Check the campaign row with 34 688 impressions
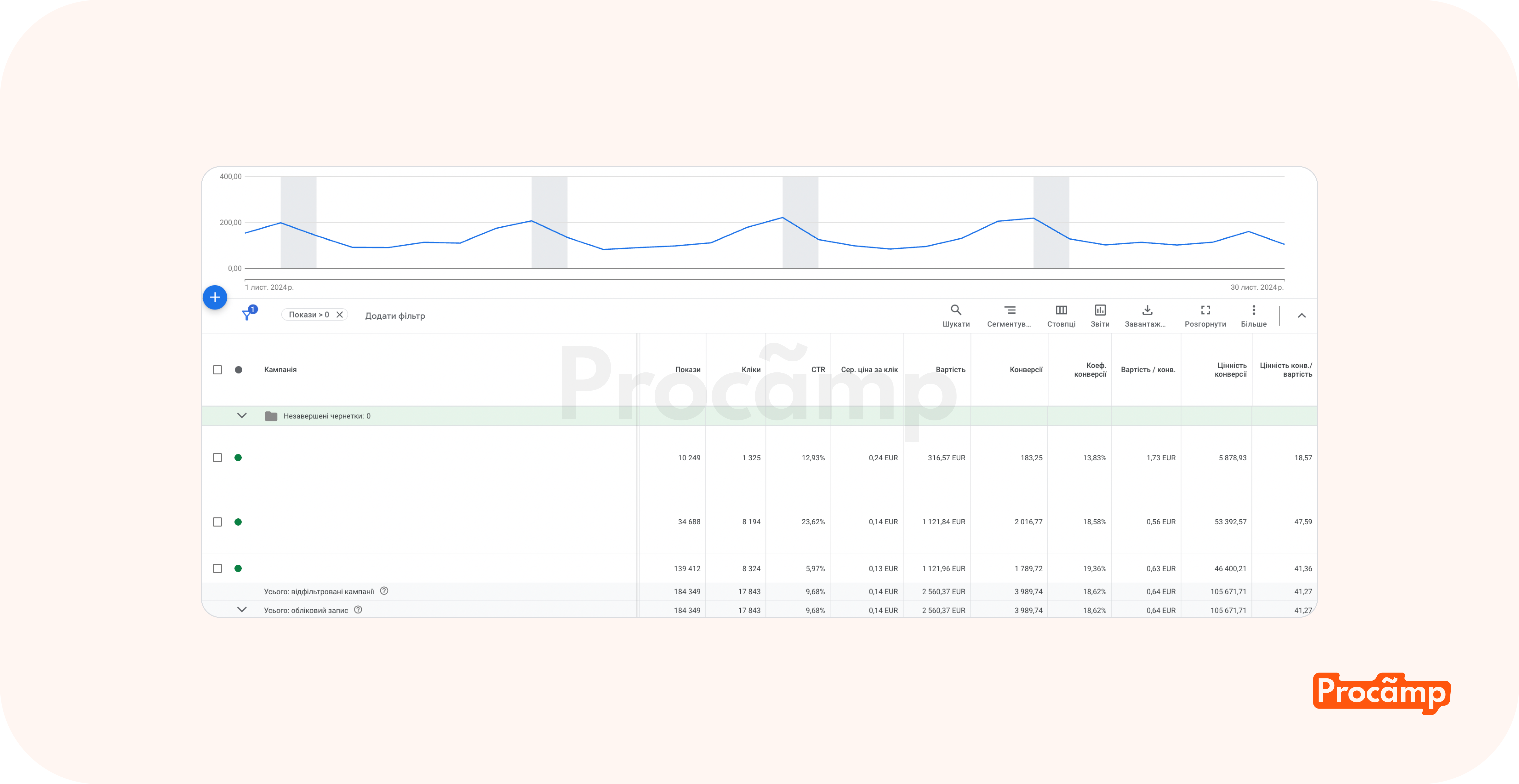The height and width of the screenshot is (784, 1519). 218,522
